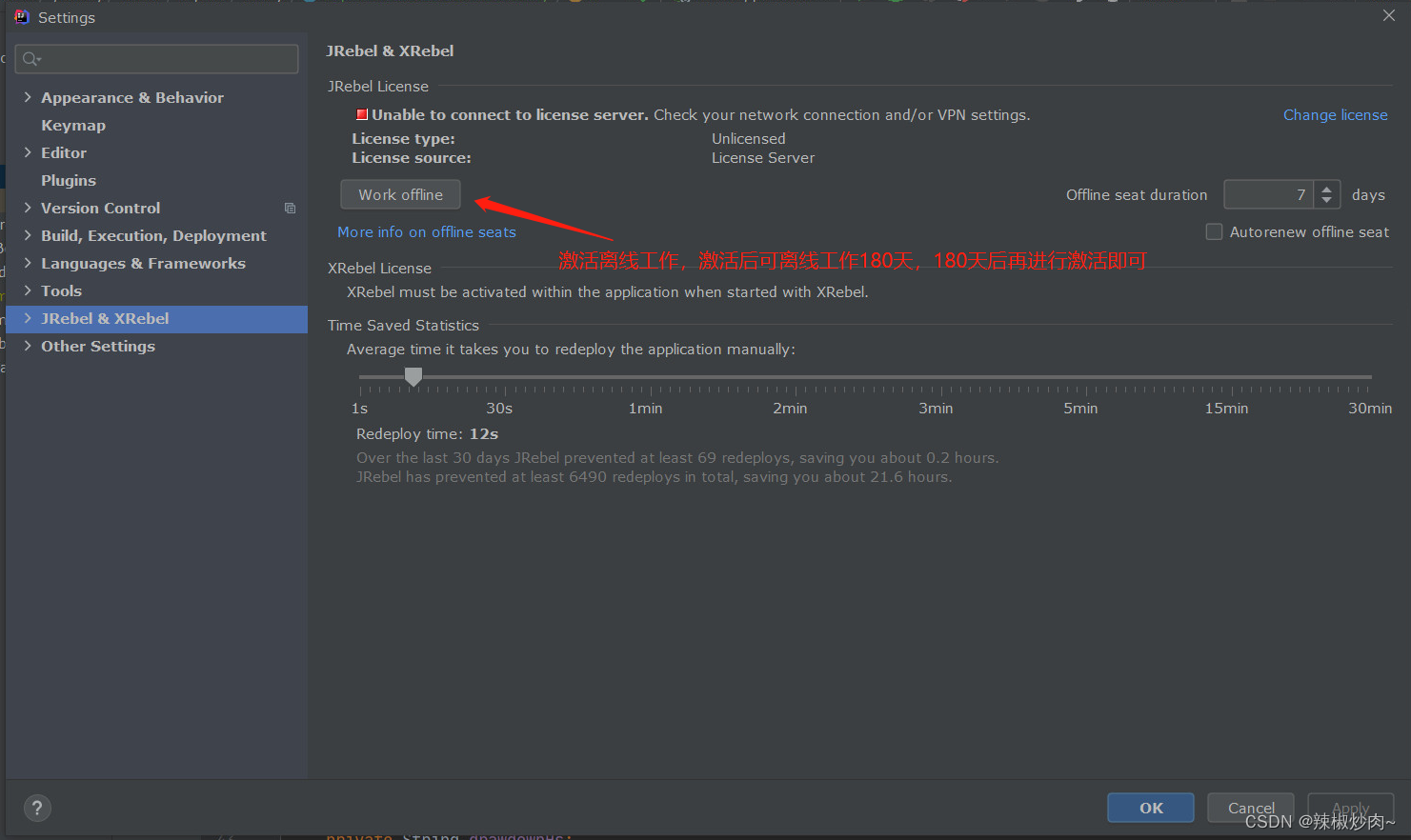Expand the Other Settings node

(28, 346)
